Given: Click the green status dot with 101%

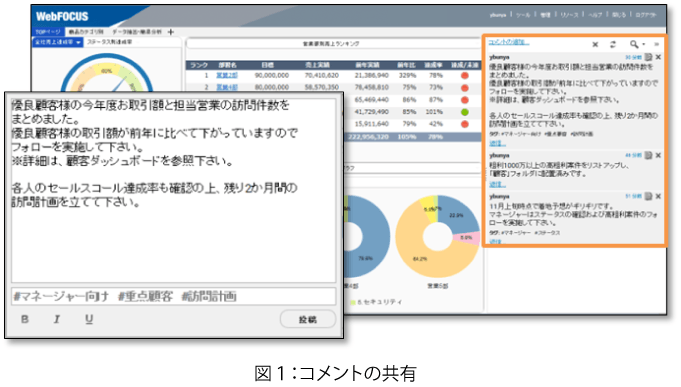Looking at the screenshot, I should tap(464, 112).
